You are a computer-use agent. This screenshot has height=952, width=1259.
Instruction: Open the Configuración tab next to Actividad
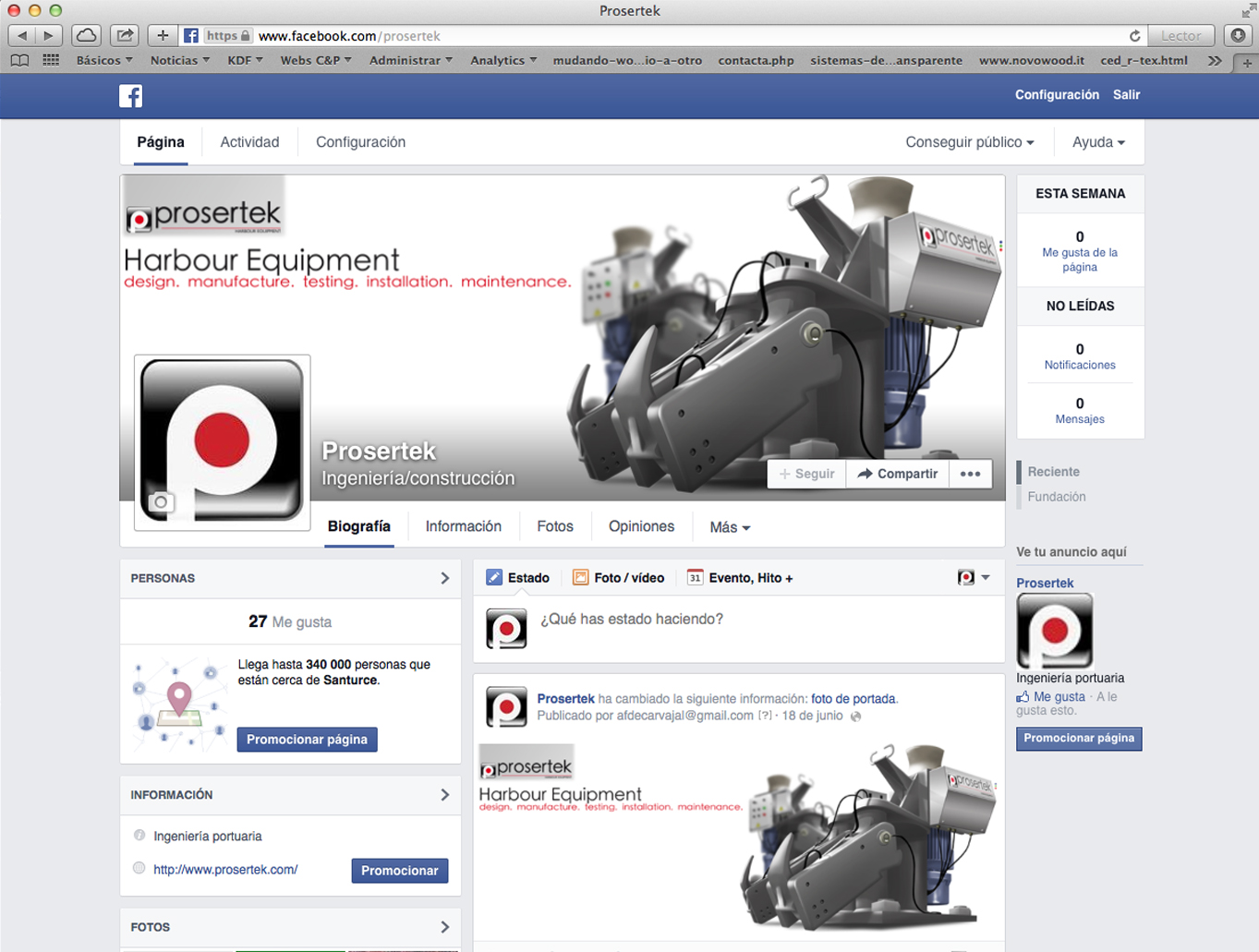(360, 142)
